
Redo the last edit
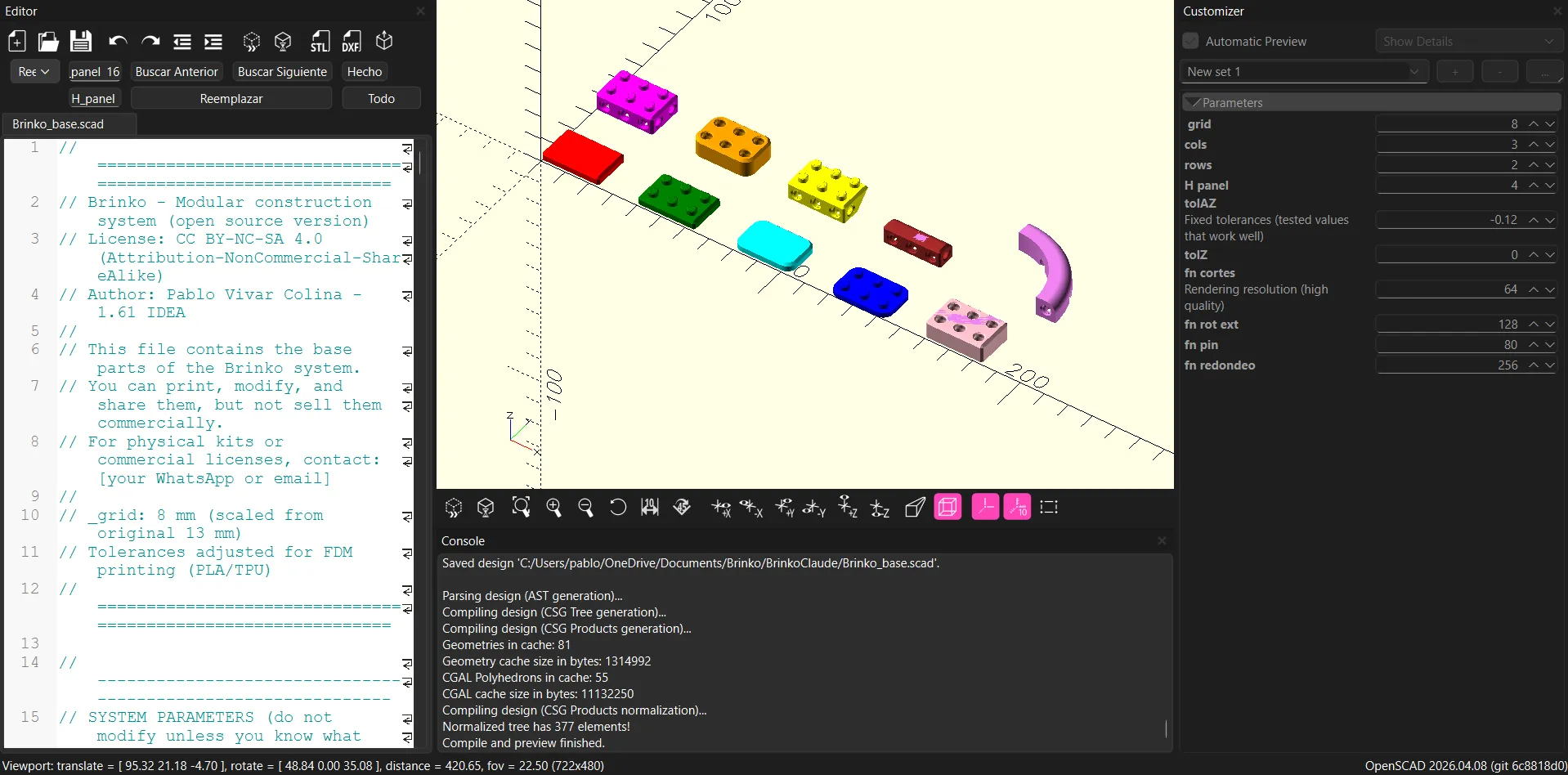[x=150, y=42]
